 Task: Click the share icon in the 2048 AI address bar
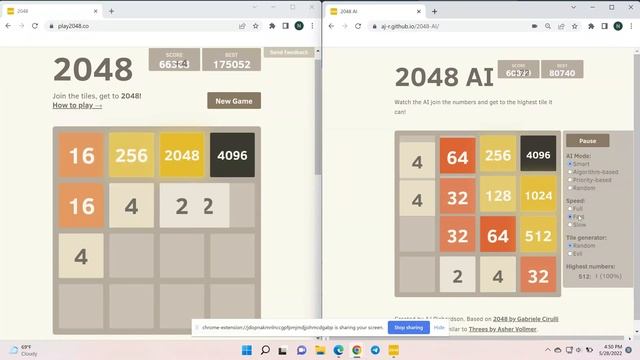point(561,26)
